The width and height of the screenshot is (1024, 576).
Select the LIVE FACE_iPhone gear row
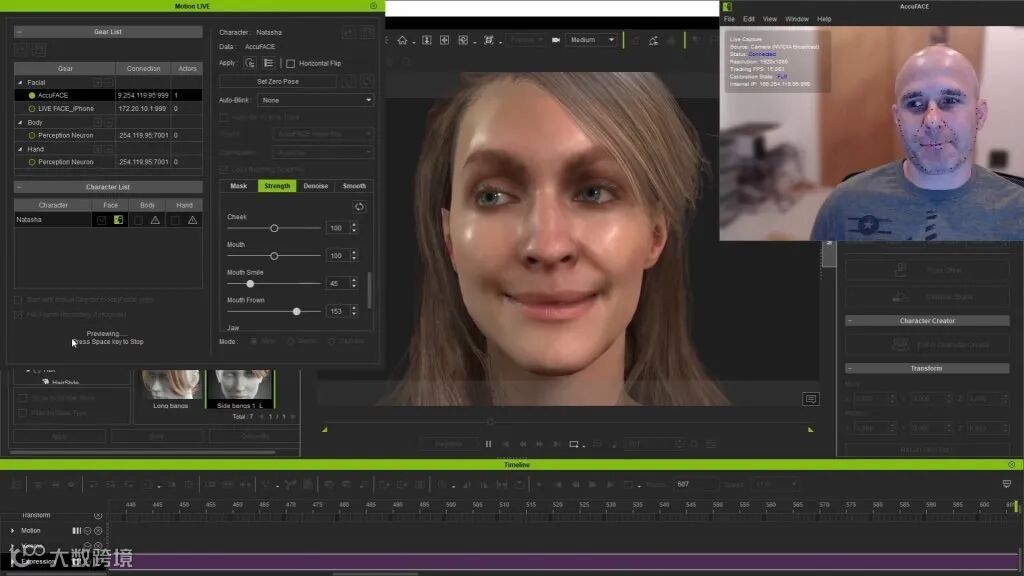click(x=66, y=108)
